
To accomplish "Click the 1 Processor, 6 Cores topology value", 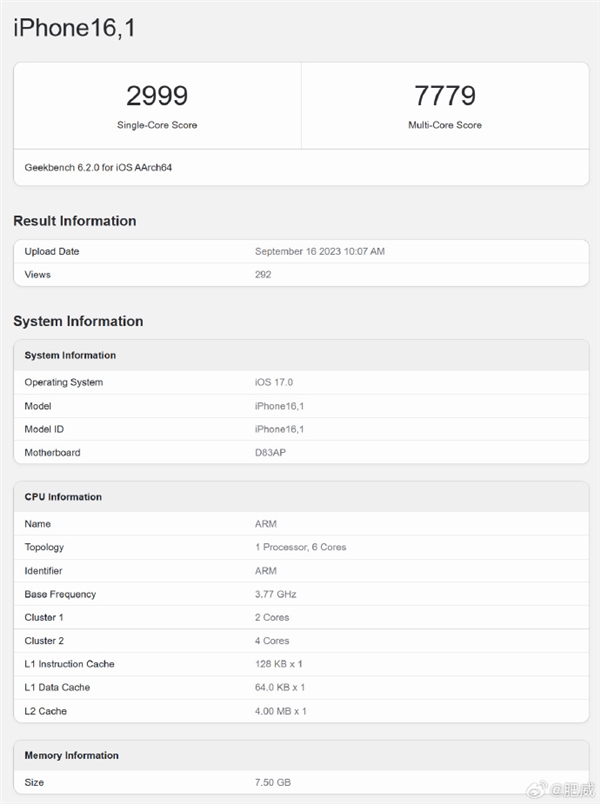I will pyautogui.click(x=301, y=547).
